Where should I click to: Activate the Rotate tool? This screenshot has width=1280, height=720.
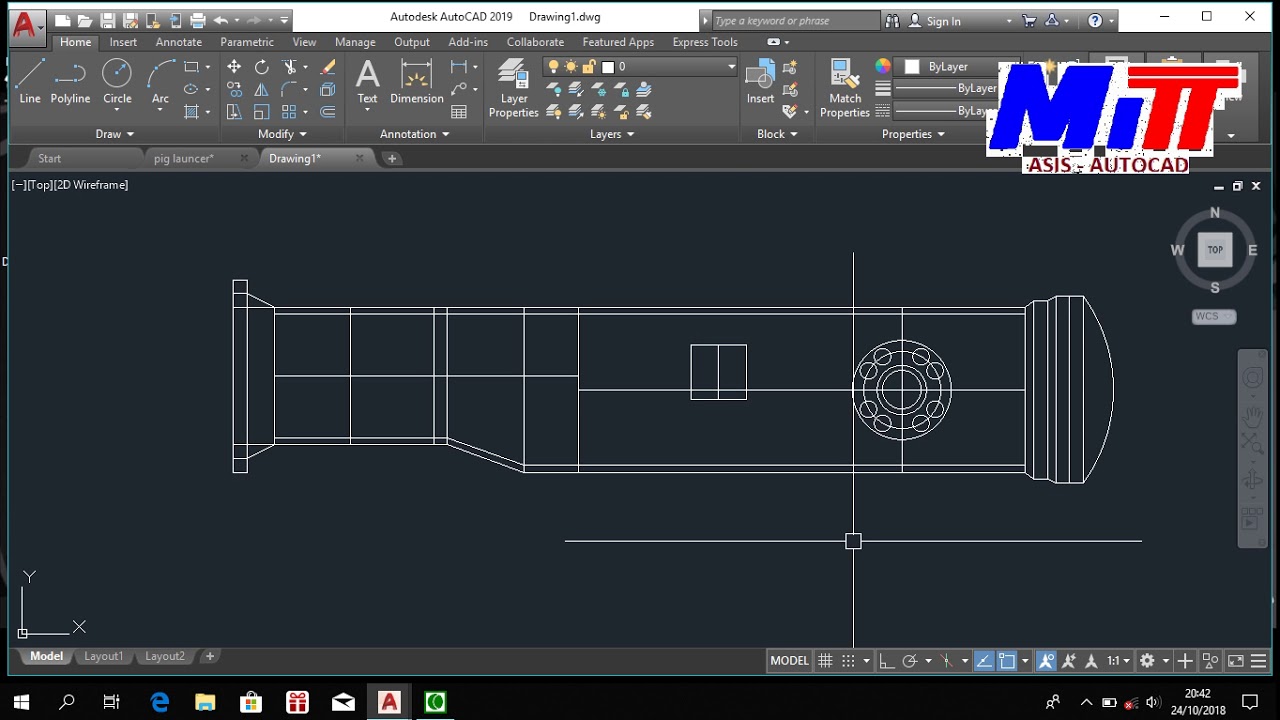point(262,67)
